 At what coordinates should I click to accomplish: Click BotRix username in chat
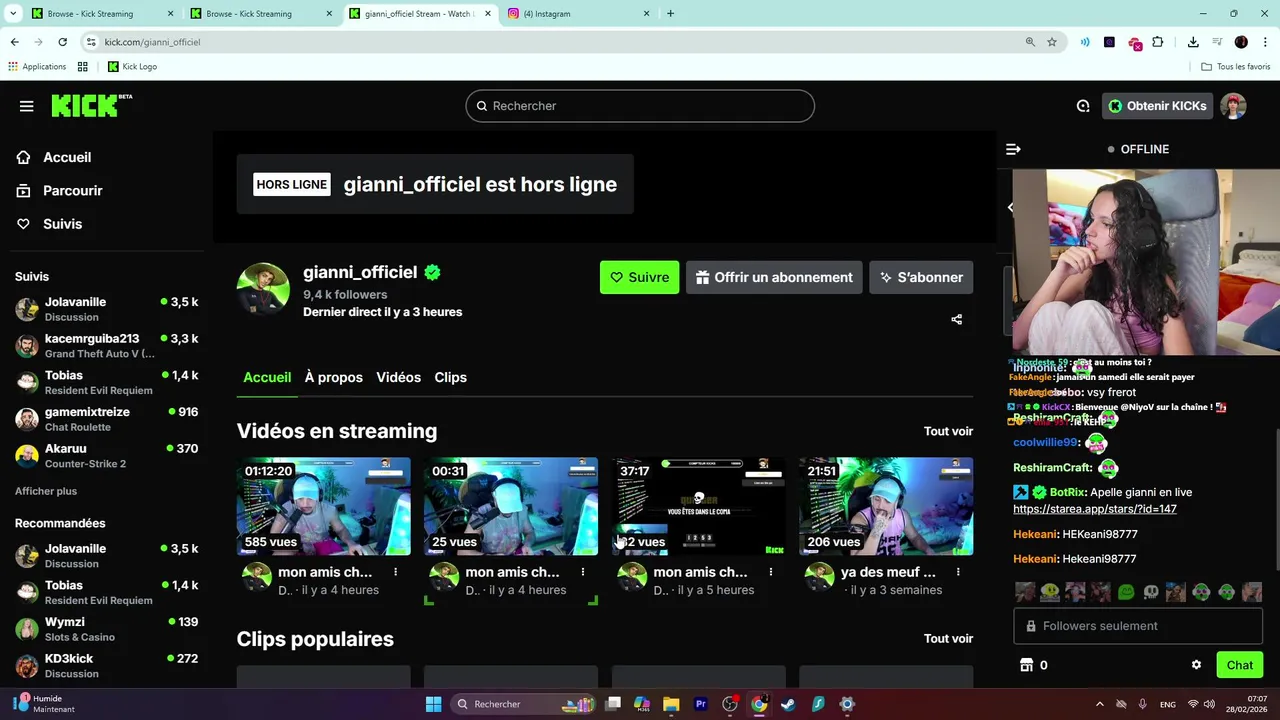tap(1067, 492)
